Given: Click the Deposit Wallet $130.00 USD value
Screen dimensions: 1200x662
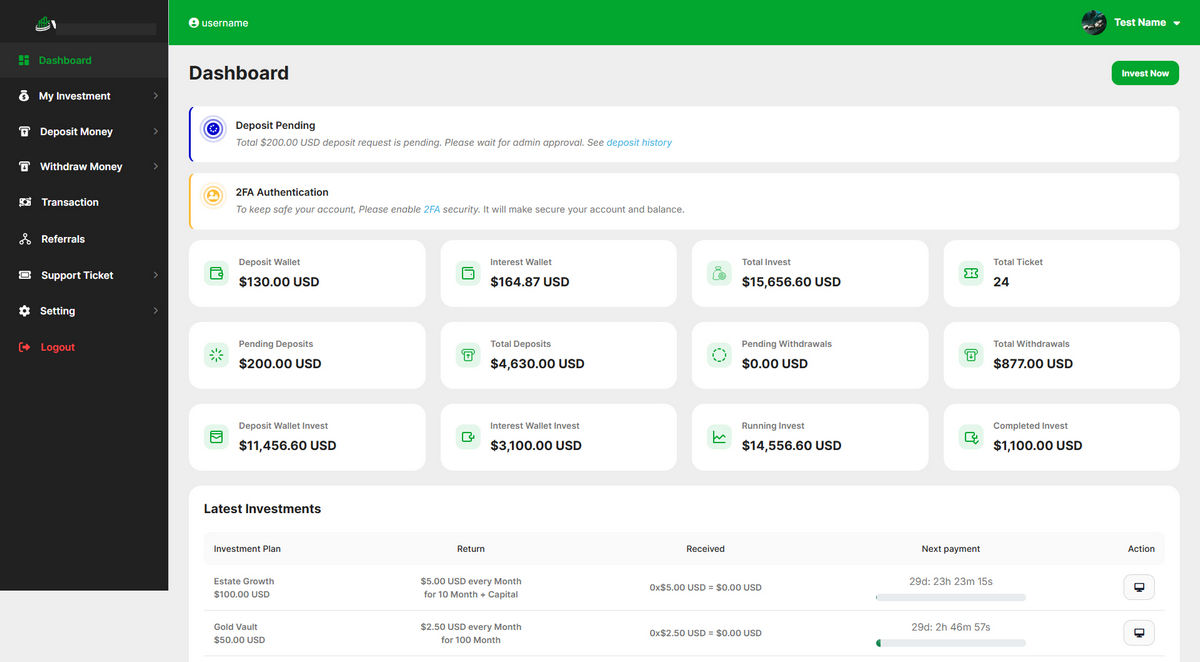Looking at the screenshot, I should [279, 282].
